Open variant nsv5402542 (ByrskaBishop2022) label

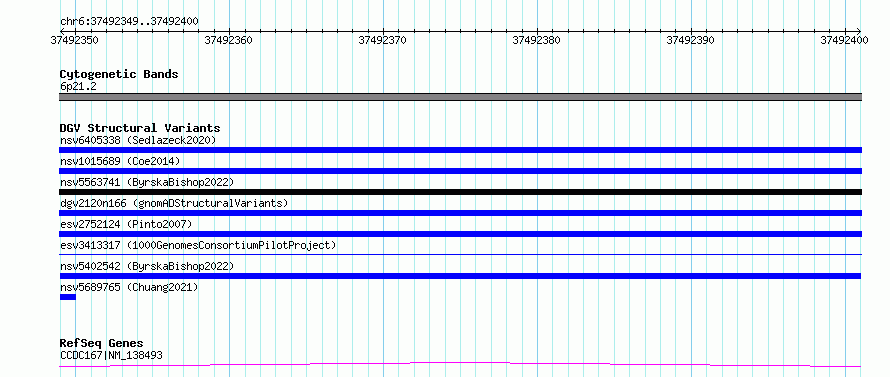coord(147,266)
